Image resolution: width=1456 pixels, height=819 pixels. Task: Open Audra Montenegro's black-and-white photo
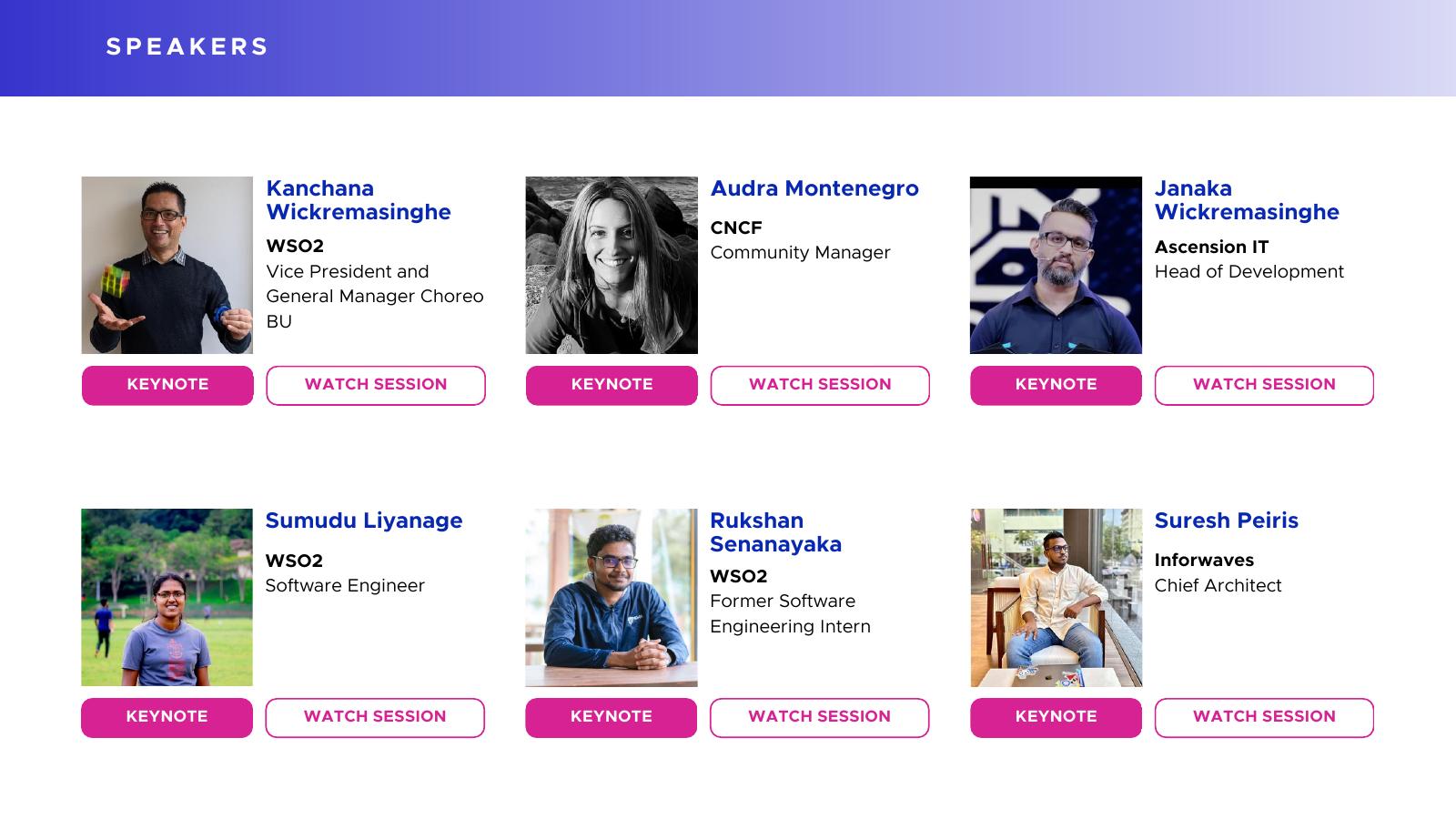pos(612,265)
